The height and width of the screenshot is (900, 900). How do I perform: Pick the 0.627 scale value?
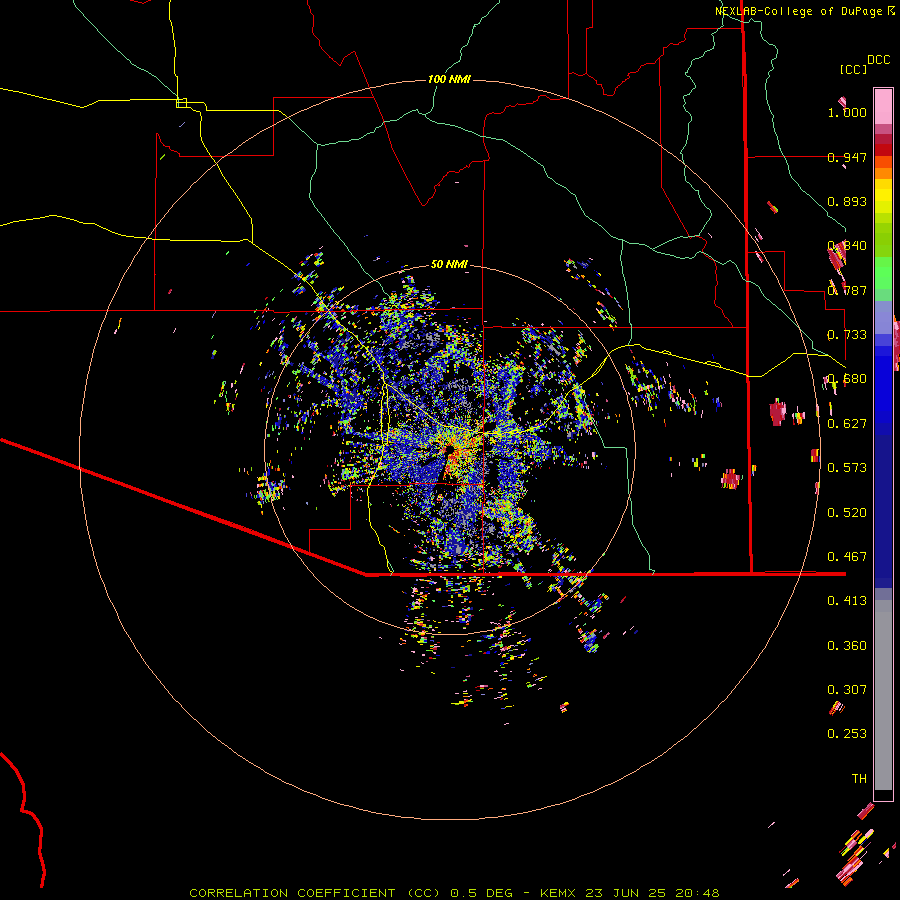847,424
